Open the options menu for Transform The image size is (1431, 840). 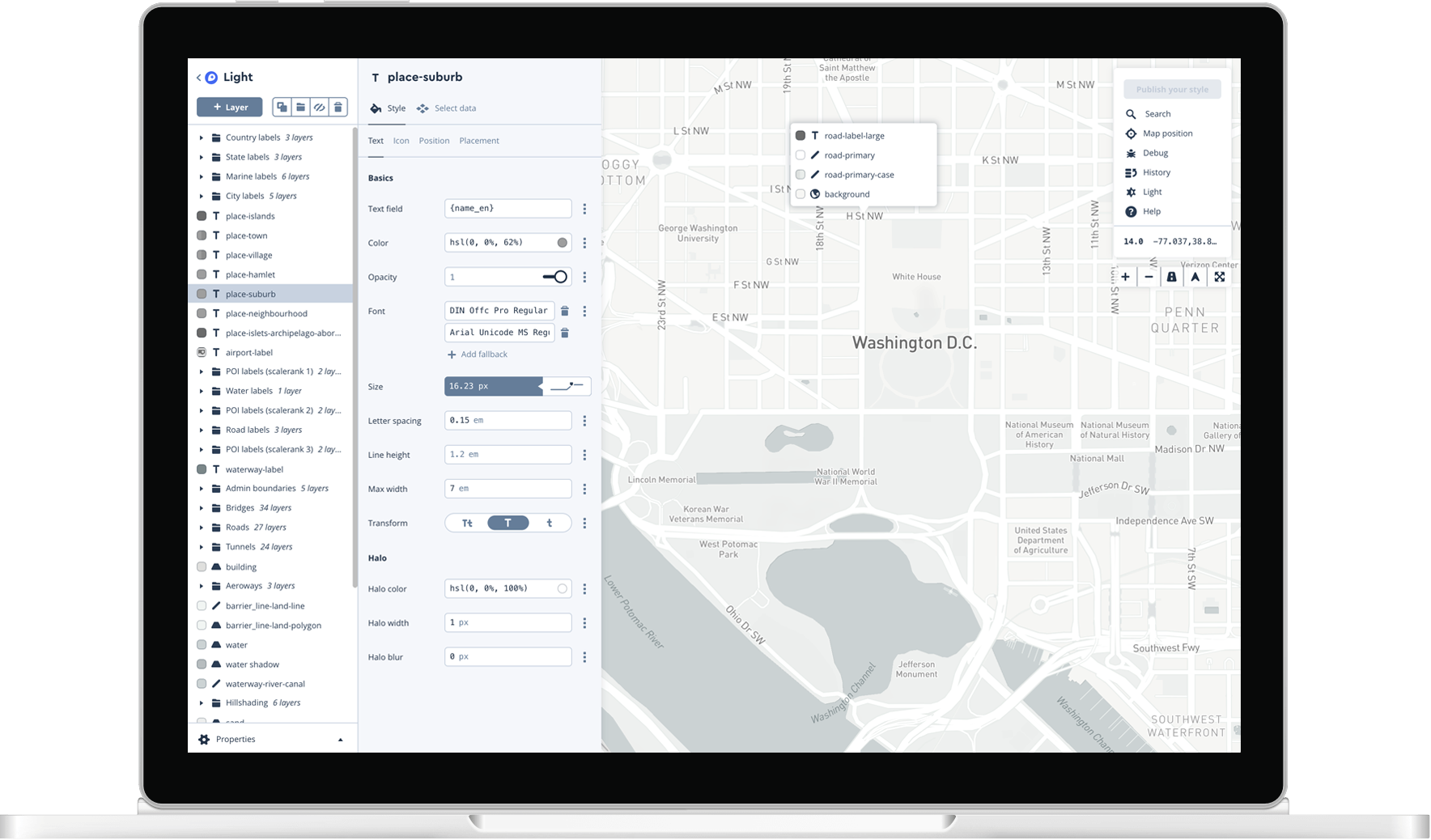click(x=584, y=523)
